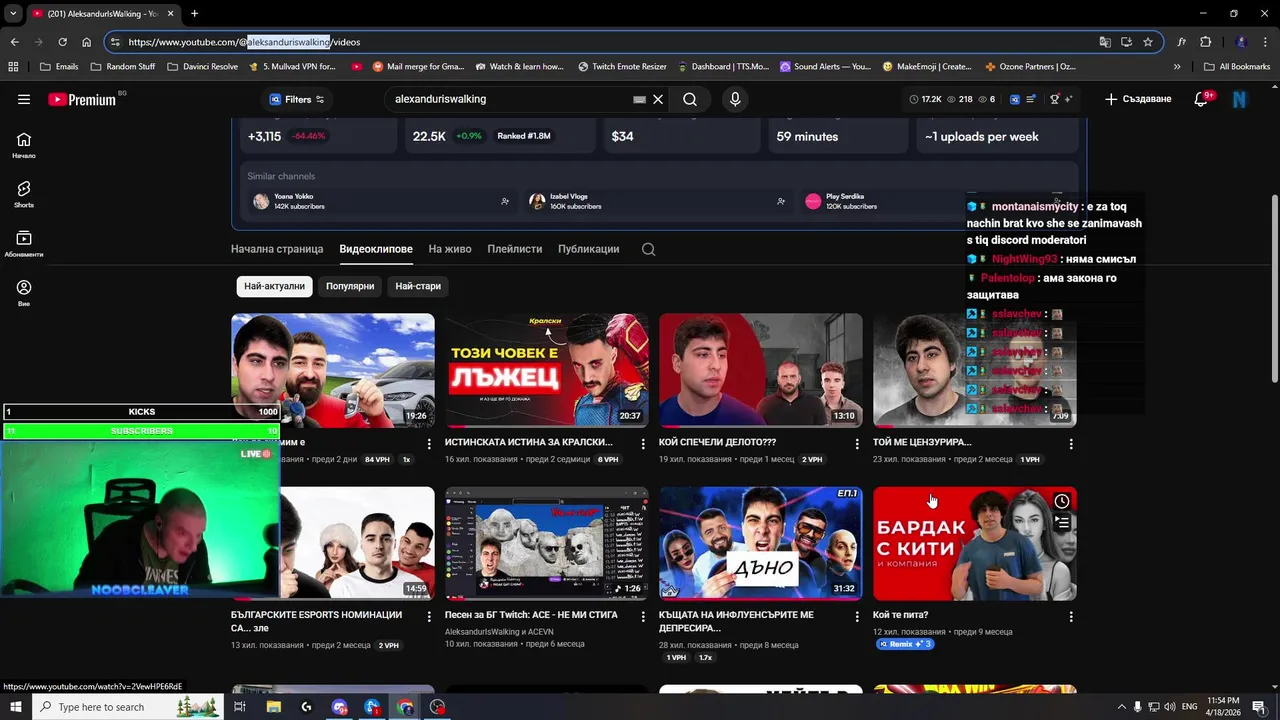The image size is (1280, 720).
Task: Go back in browser history
Action: [x=14, y=42]
